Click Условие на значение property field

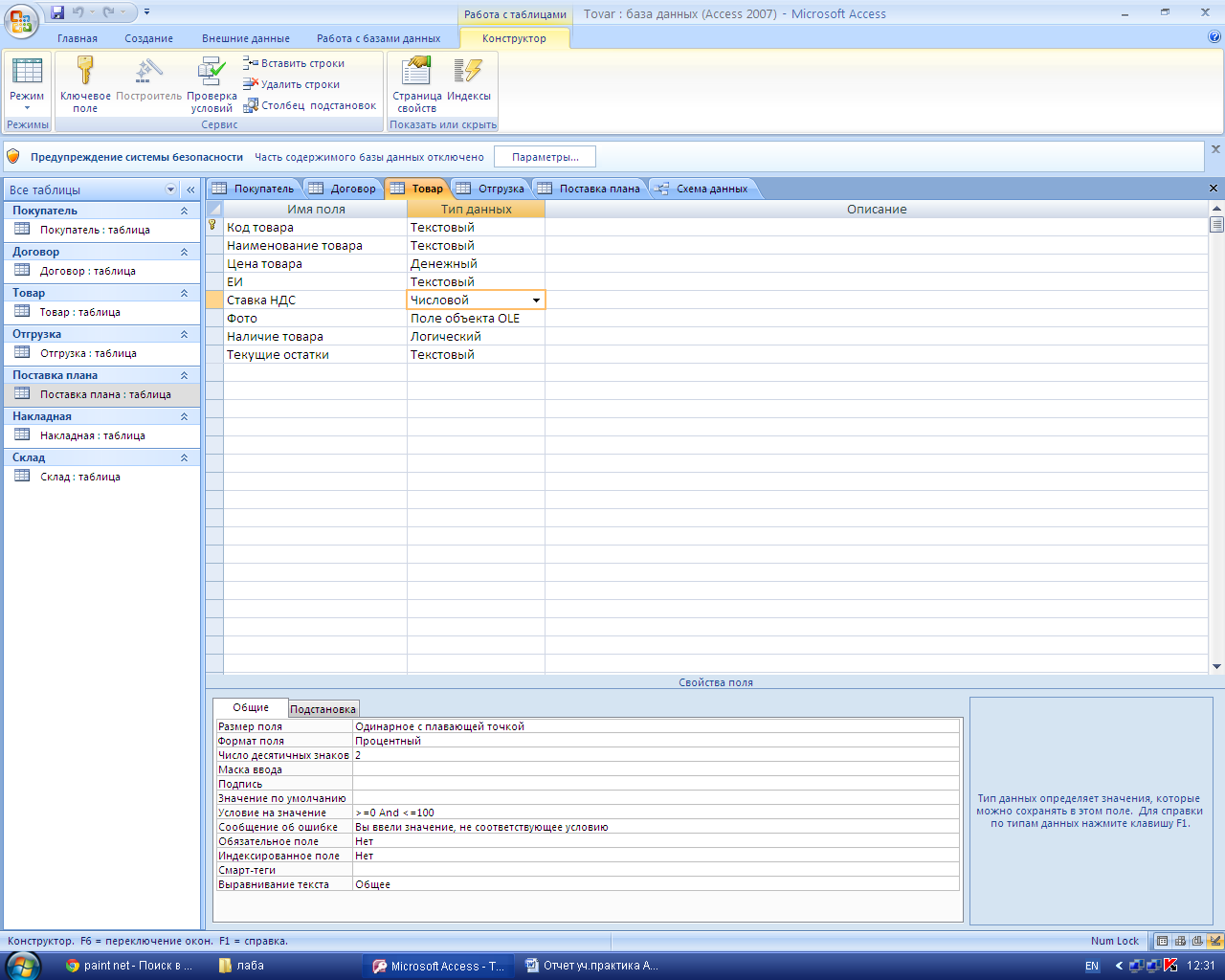656,813
